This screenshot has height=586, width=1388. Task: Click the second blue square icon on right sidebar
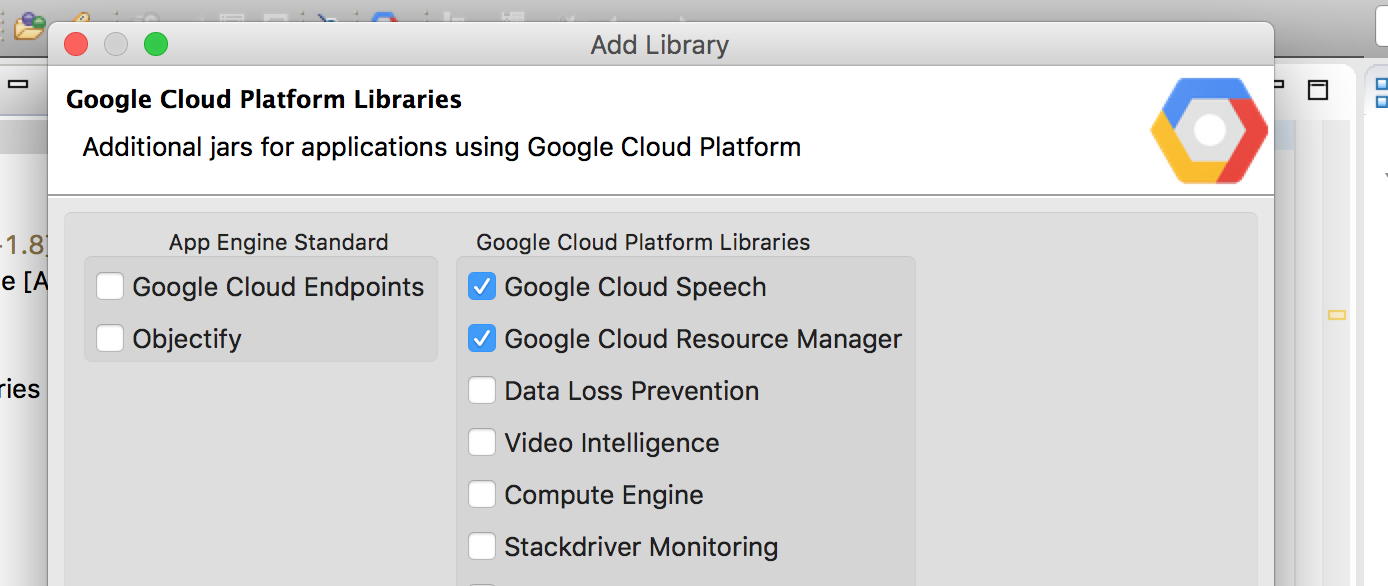pyautogui.click(x=1382, y=101)
